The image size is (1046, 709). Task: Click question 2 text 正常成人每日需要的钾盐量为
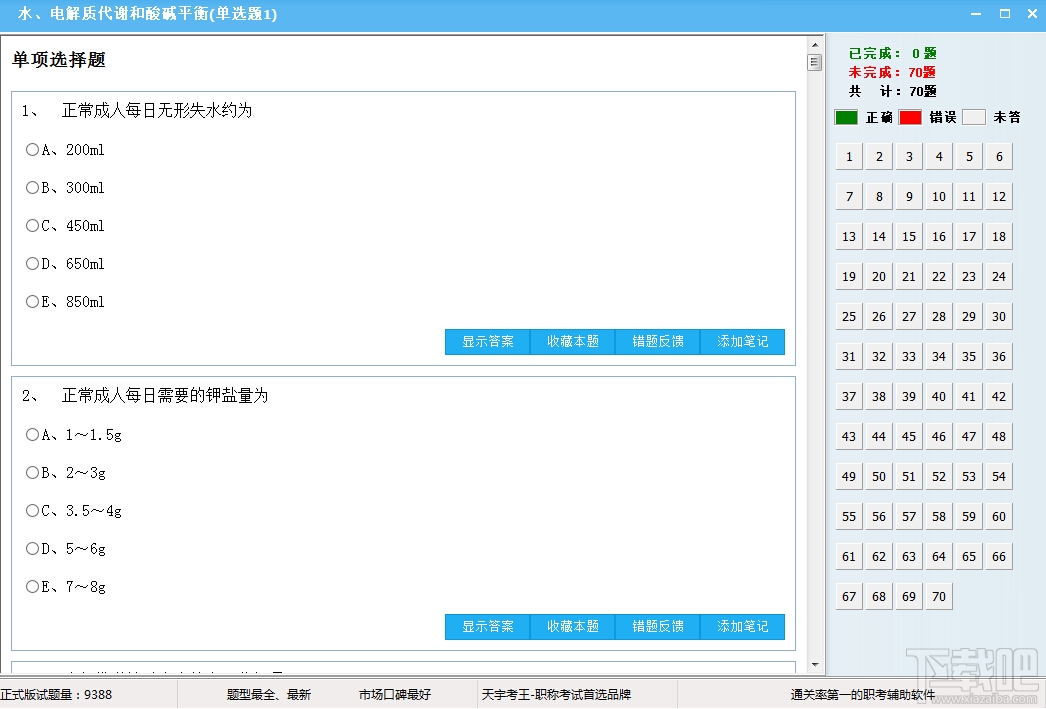tap(165, 396)
